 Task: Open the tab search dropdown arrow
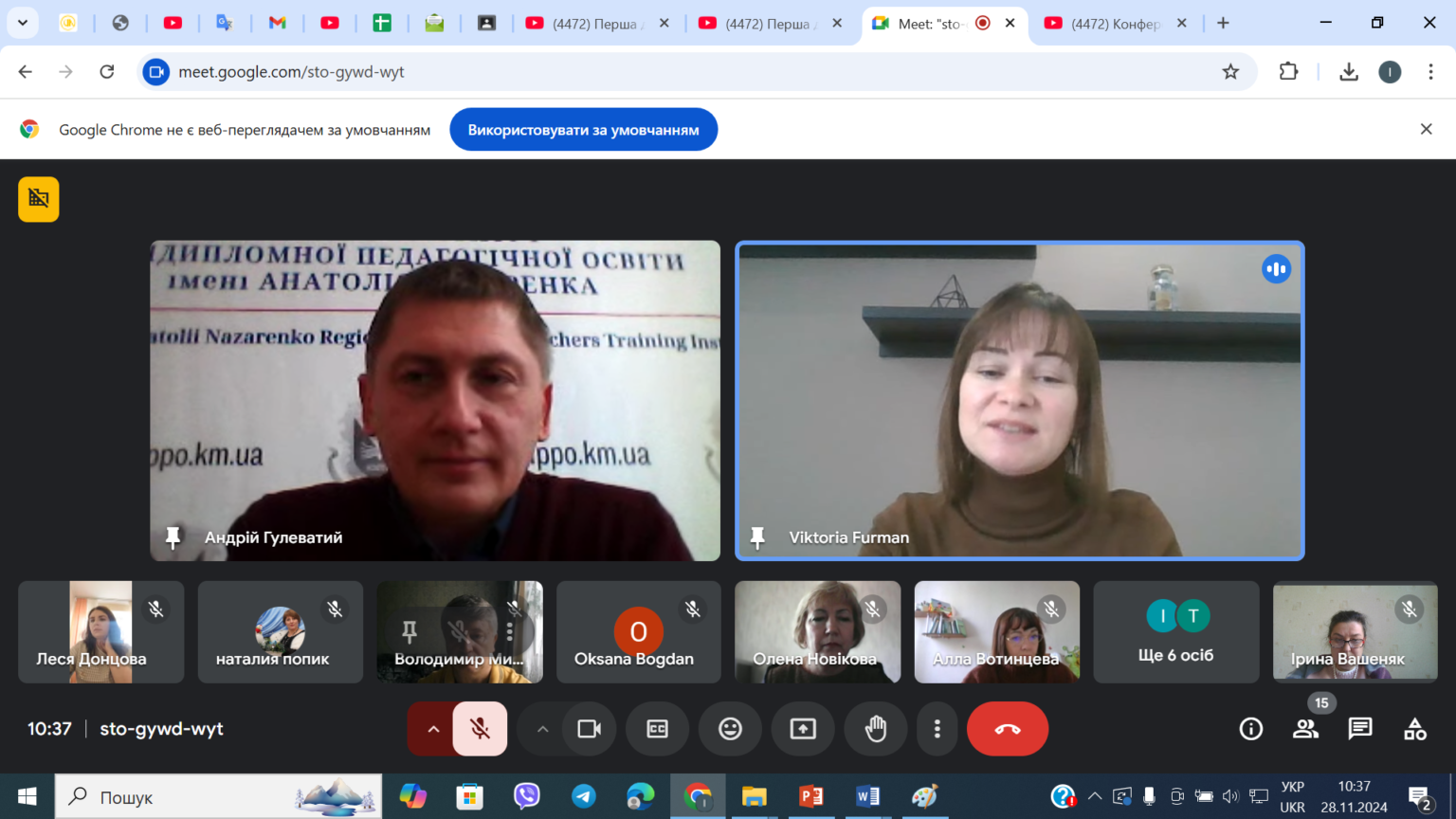(23, 23)
